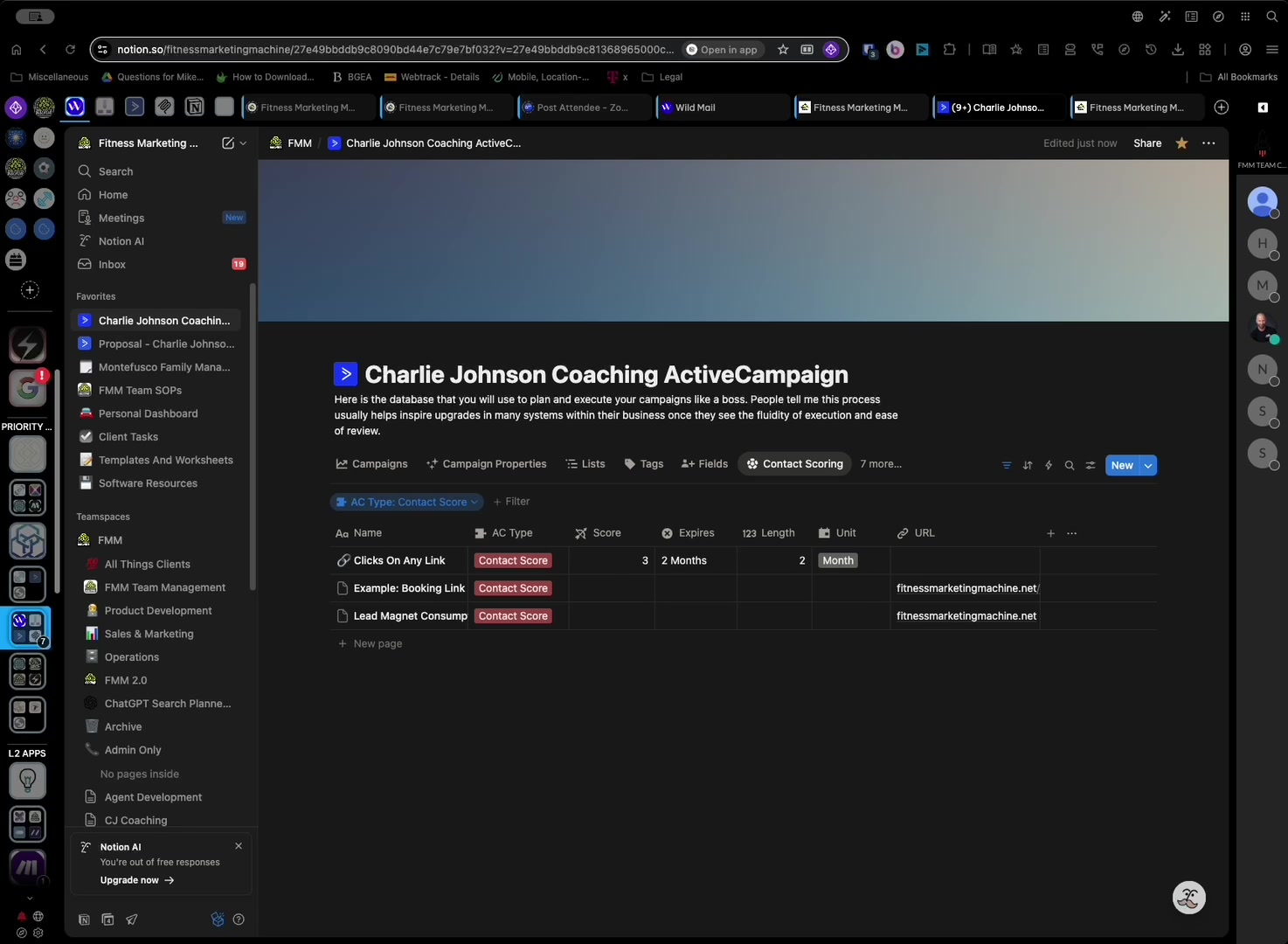Create a new page with compose icon
Screen dimensions: 1288x944
click(228, 143)
